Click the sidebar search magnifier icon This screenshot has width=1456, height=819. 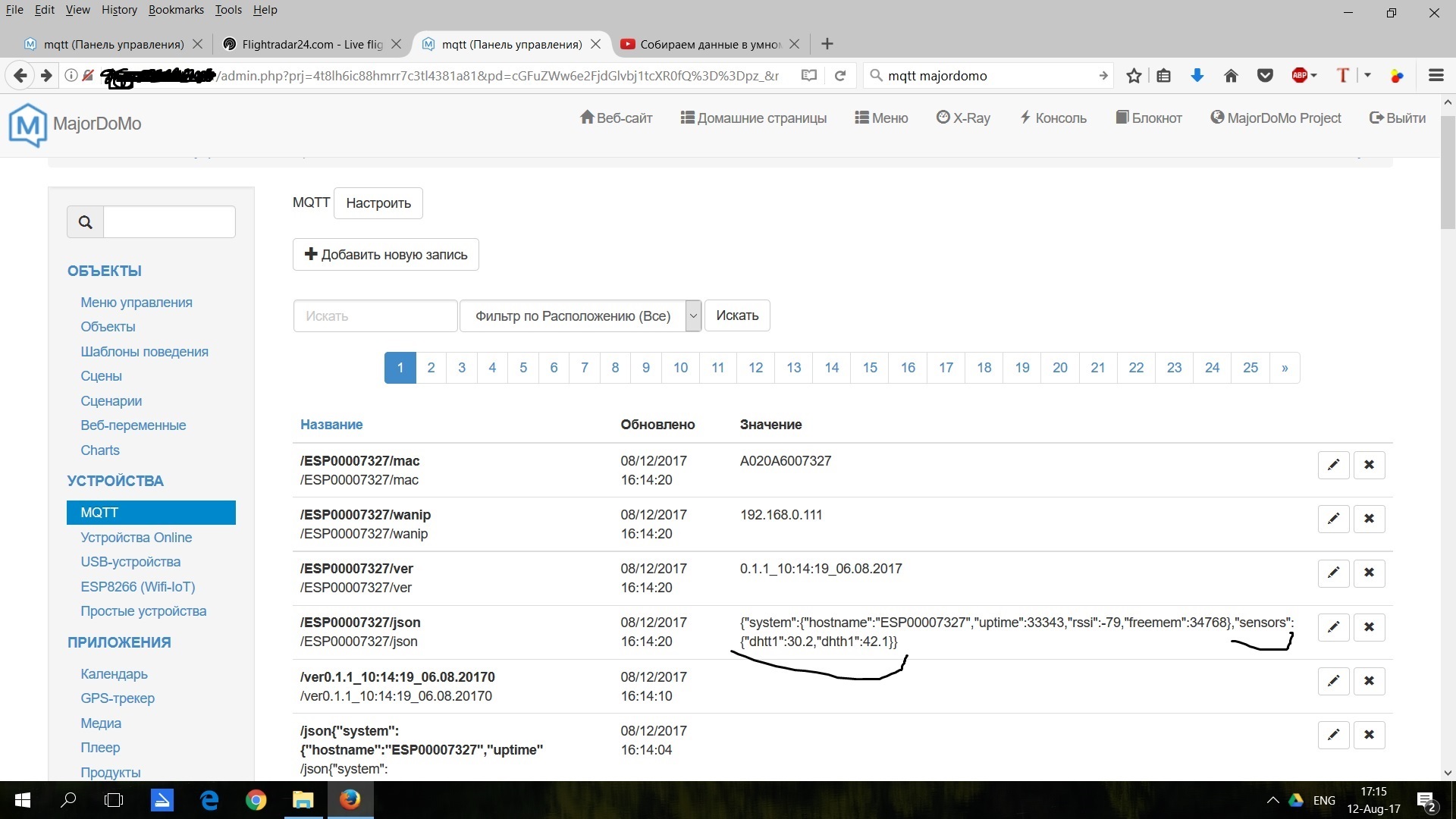pos(85,222)
